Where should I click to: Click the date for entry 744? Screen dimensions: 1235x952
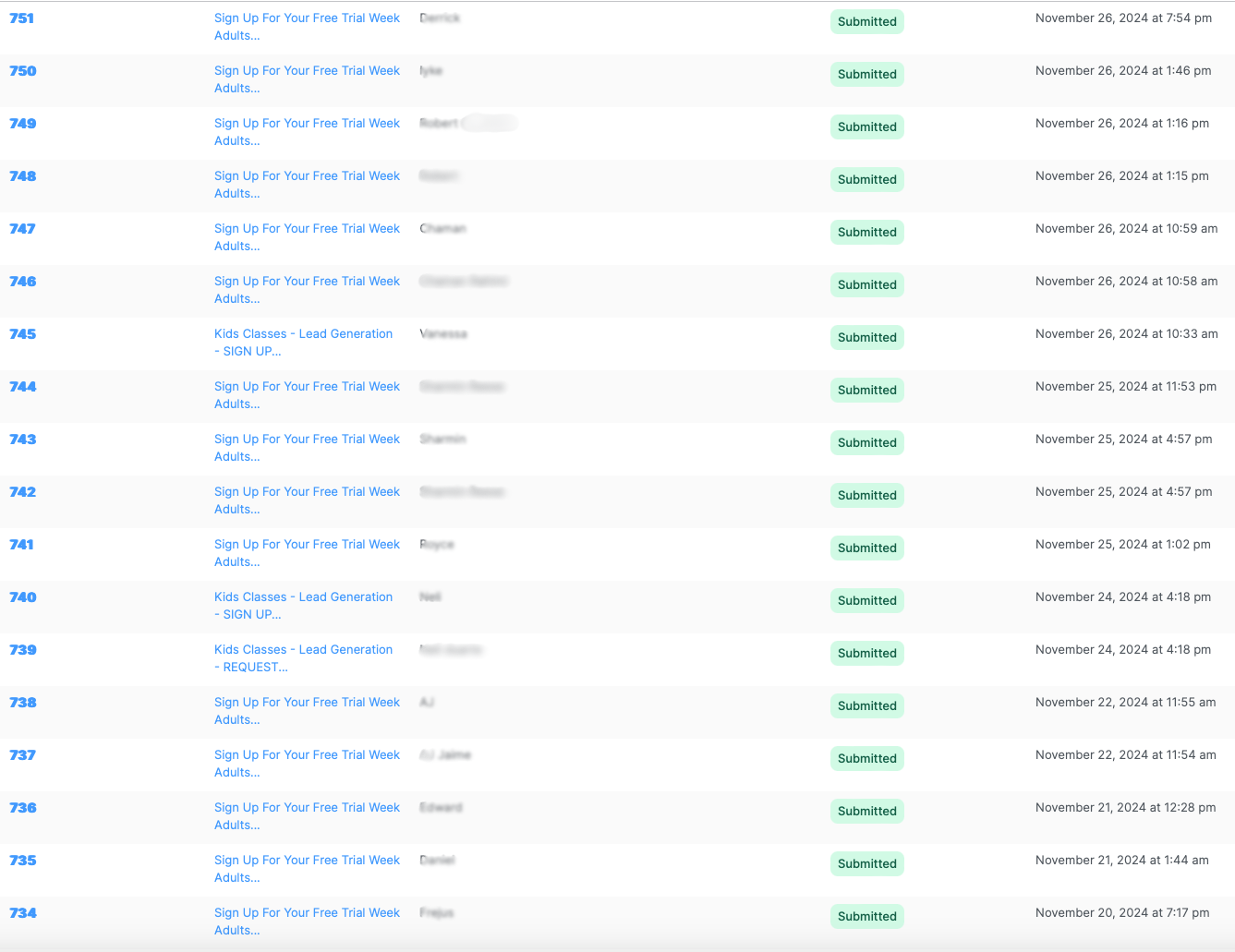point(1125,387)
